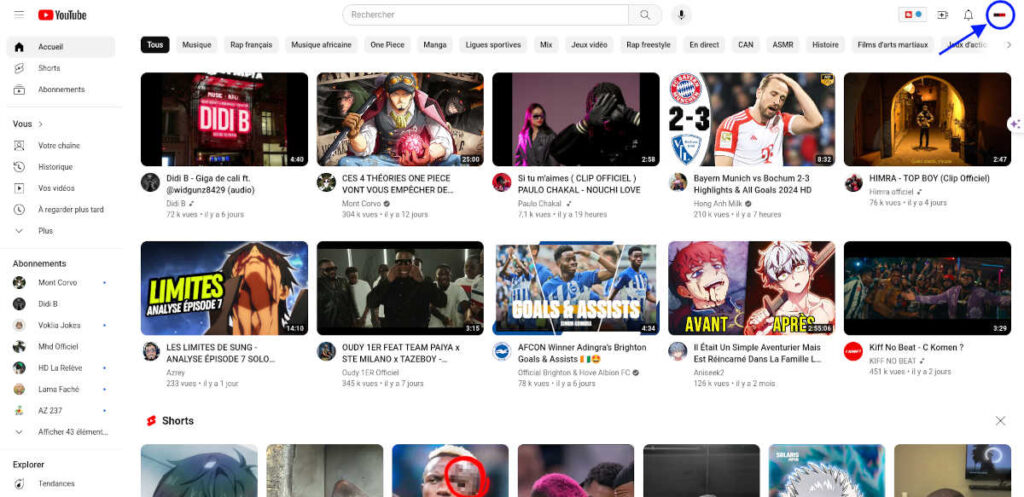Viewport: 1024px width, 497px height.
Task: Open the account avatar menu
Action: point(1000,15)
